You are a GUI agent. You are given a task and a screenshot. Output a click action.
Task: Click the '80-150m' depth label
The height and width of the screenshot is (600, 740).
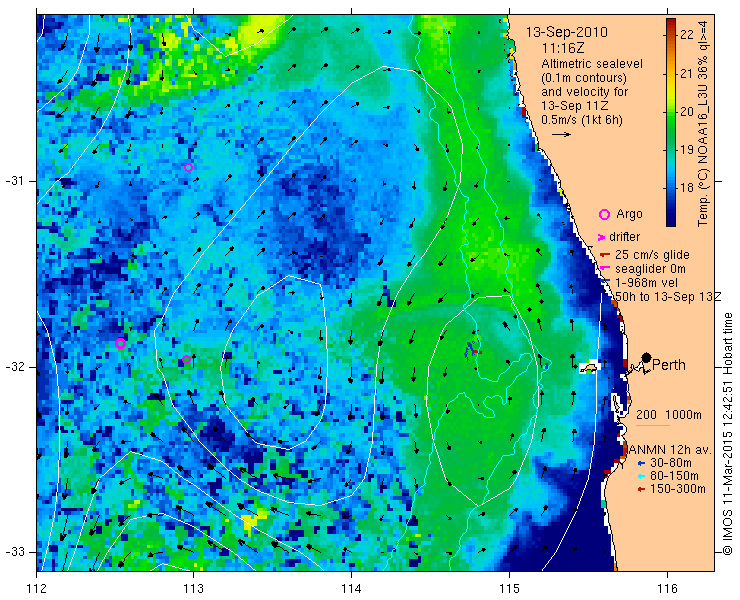pyautogui.click(x=674, y=475)
